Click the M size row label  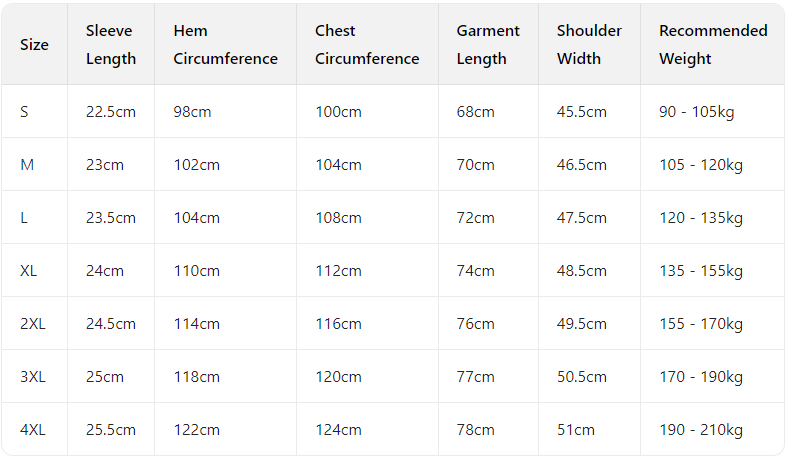pyautogui.click(x=27, y=165)
